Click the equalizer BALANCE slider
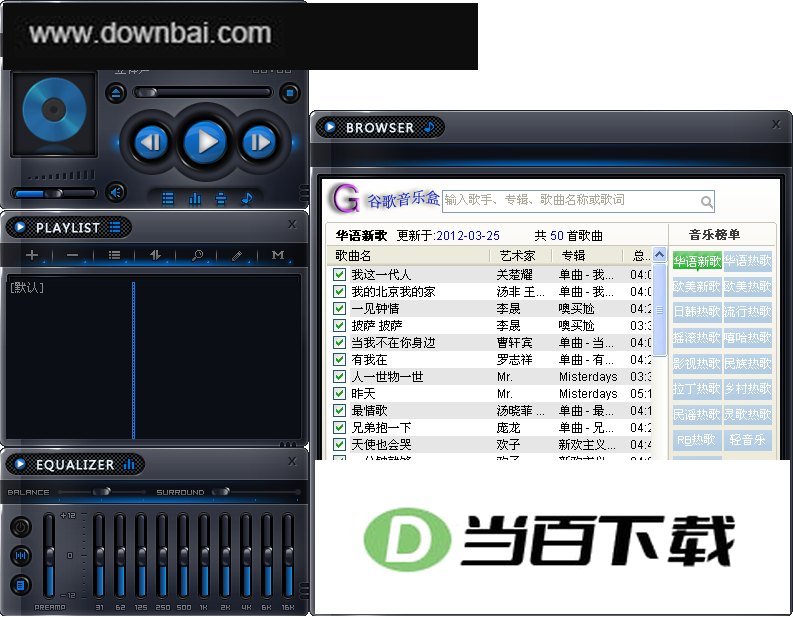Viewport: 793px width, 617px height. tap(102, 492)
